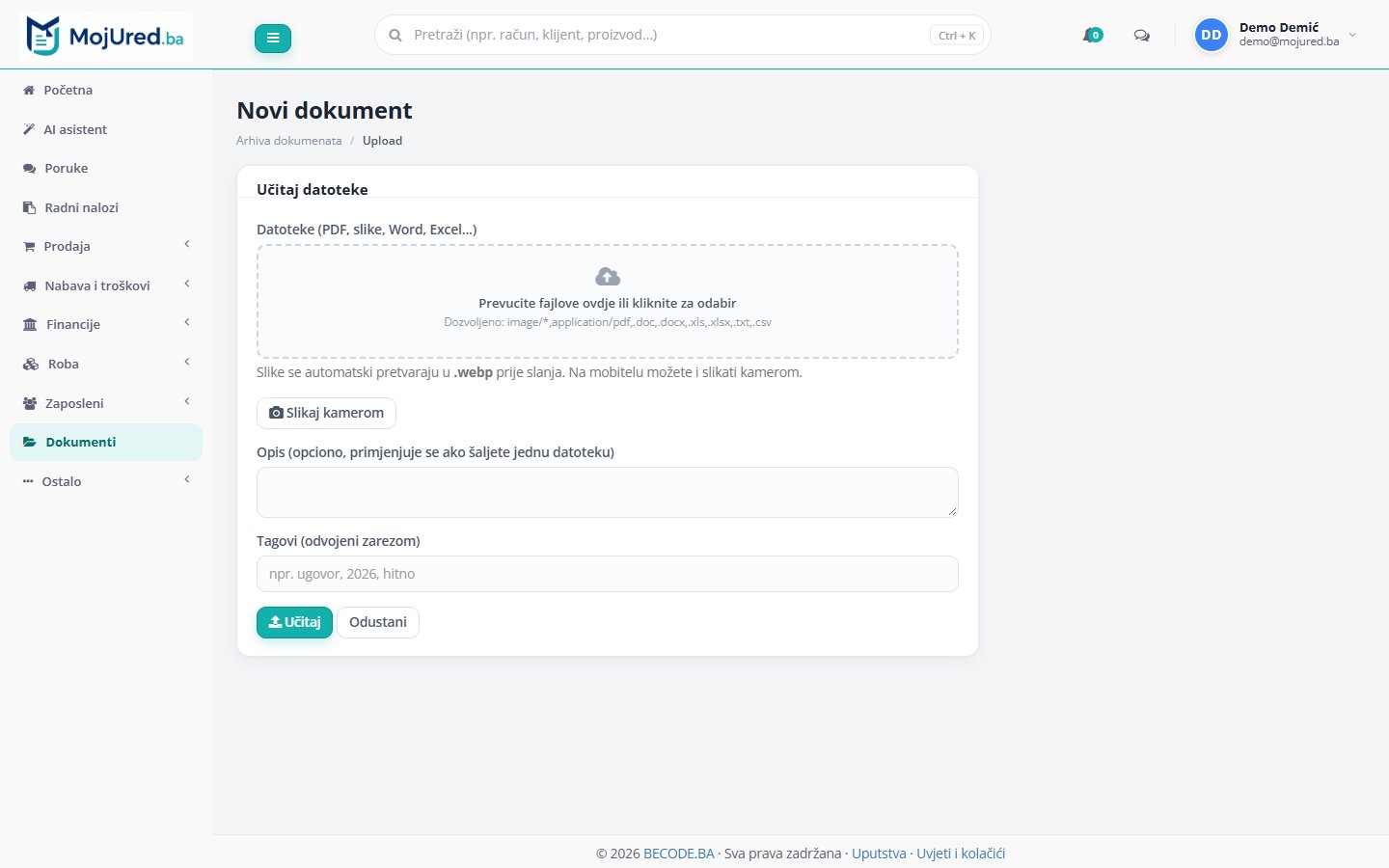Image resolution: width=1389 pixels, height=868 pixels.
Task: Open Radni nalozi in the sidebar
Action: point(106,207)
